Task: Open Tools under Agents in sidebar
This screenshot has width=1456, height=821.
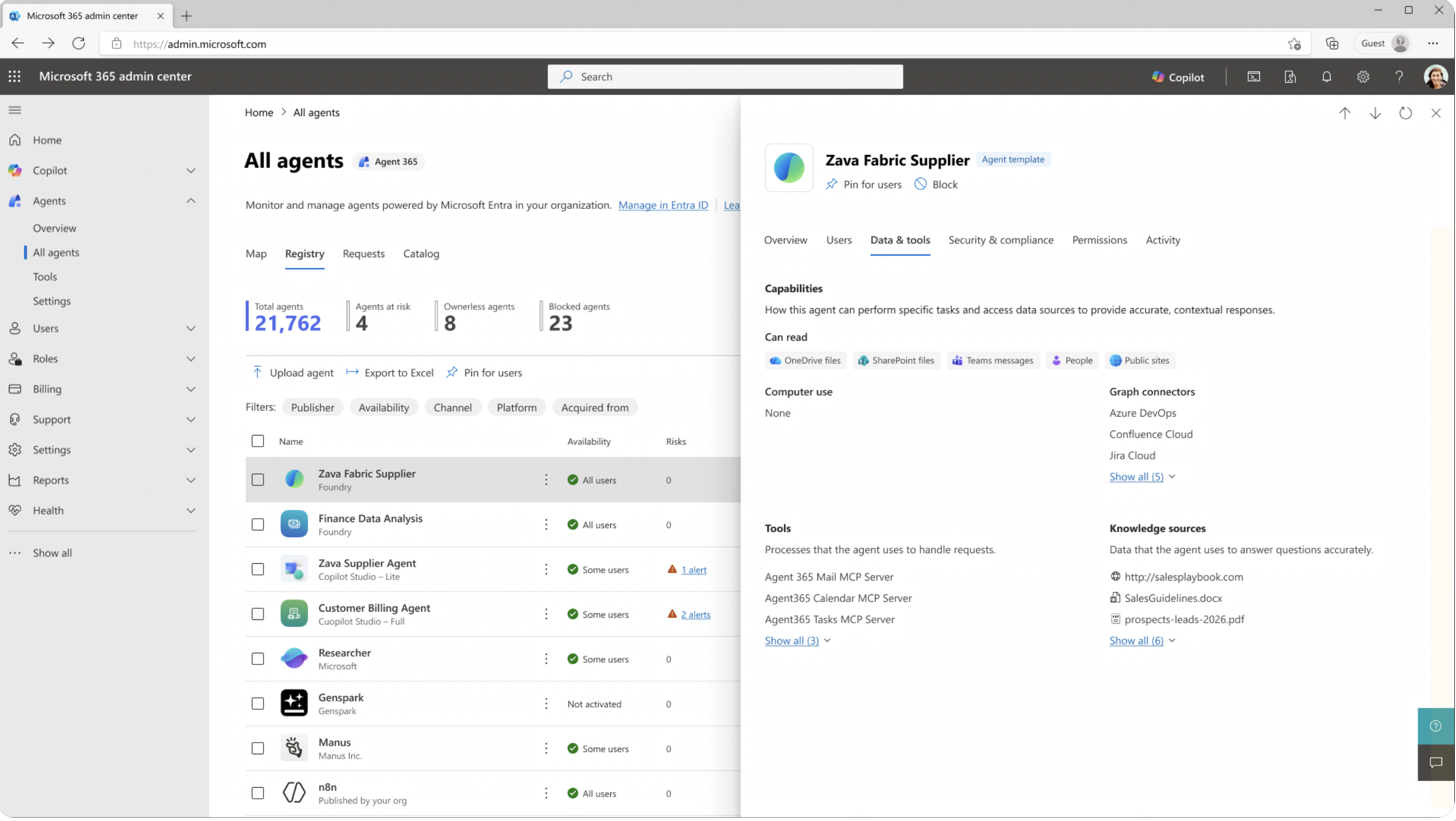Action: [x=44, y=277]
